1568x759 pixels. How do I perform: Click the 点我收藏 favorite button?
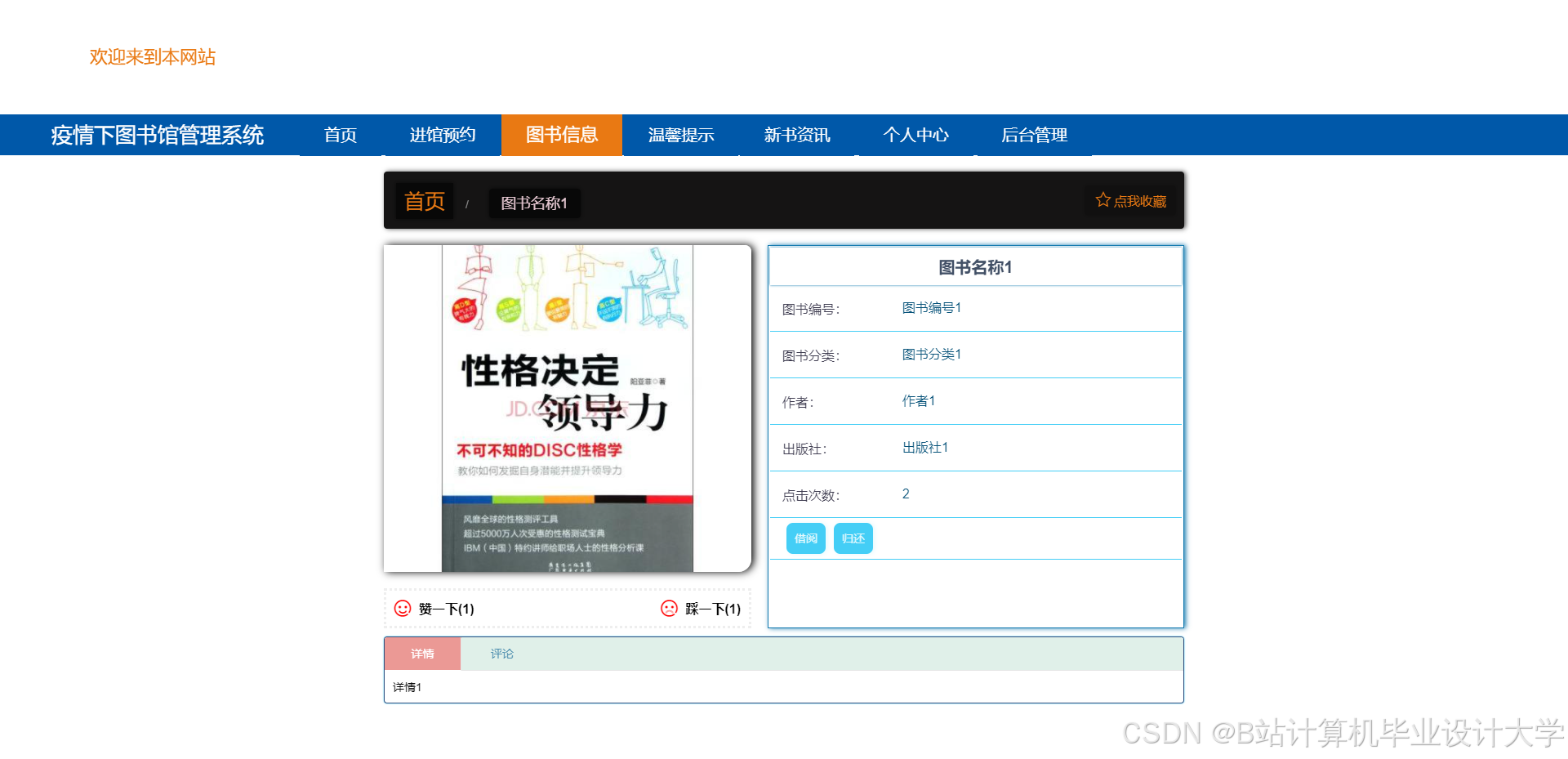coord(1131,200)
